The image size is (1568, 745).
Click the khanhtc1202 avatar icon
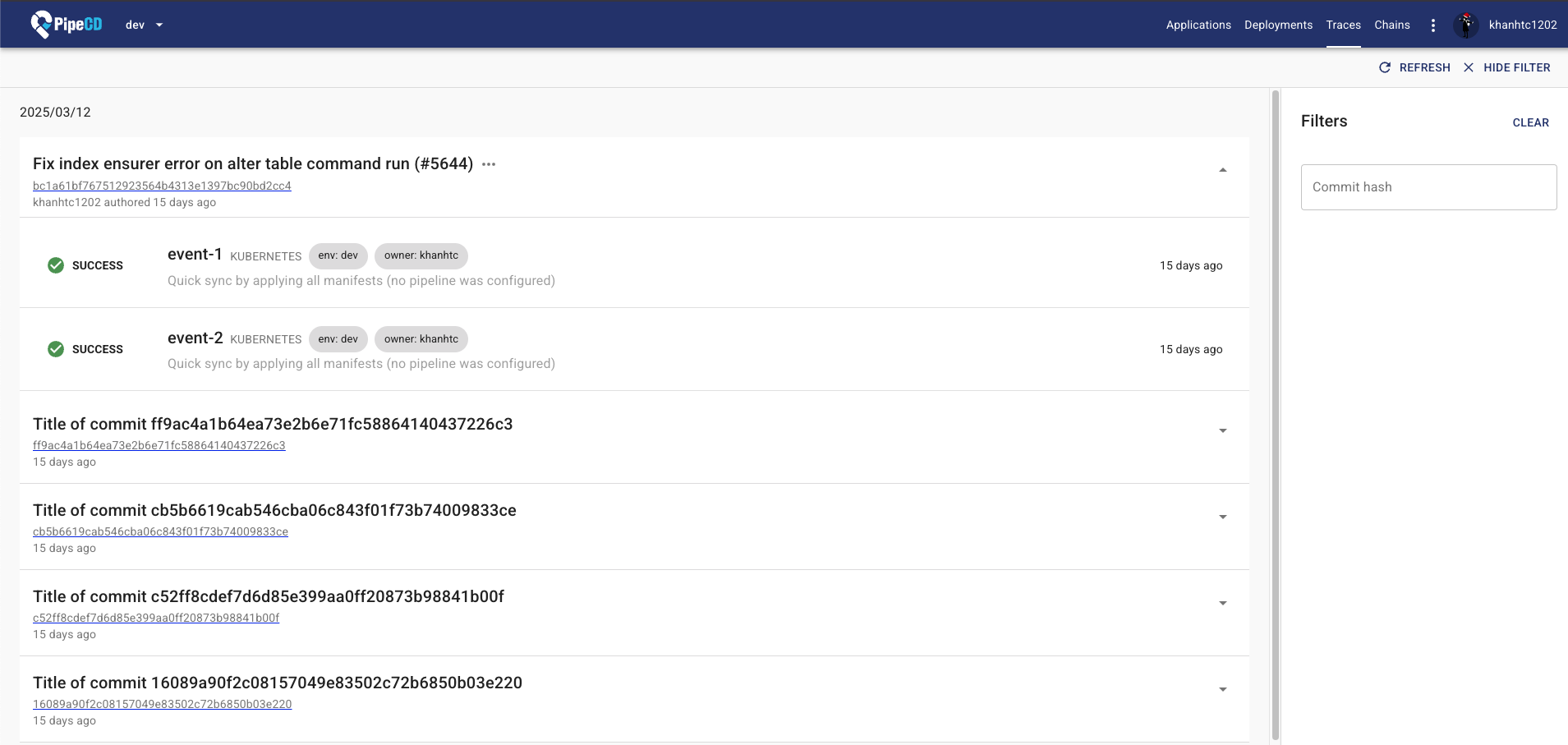pos(1467,25)
